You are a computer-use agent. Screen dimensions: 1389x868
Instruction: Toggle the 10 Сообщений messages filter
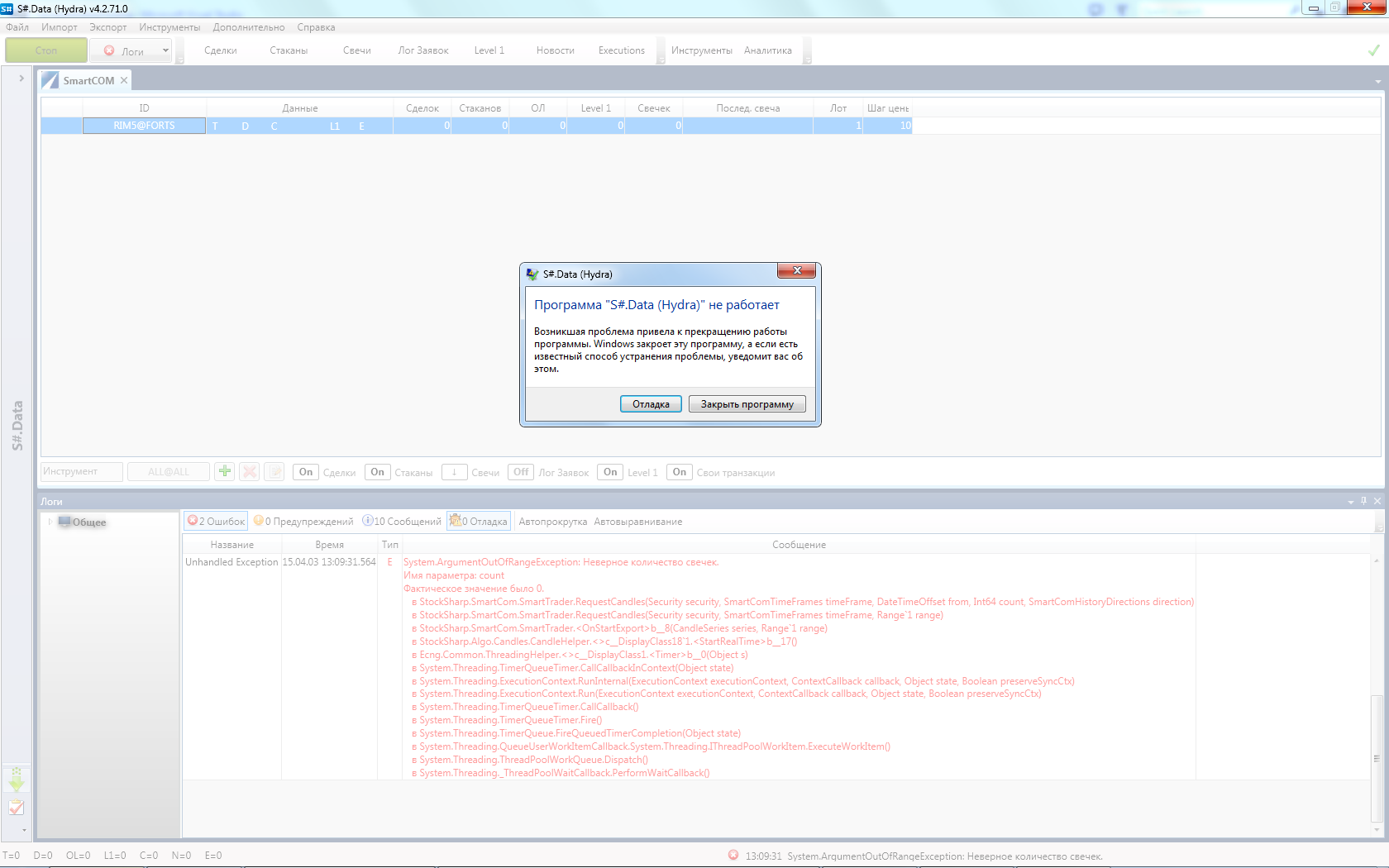point(402,521)
